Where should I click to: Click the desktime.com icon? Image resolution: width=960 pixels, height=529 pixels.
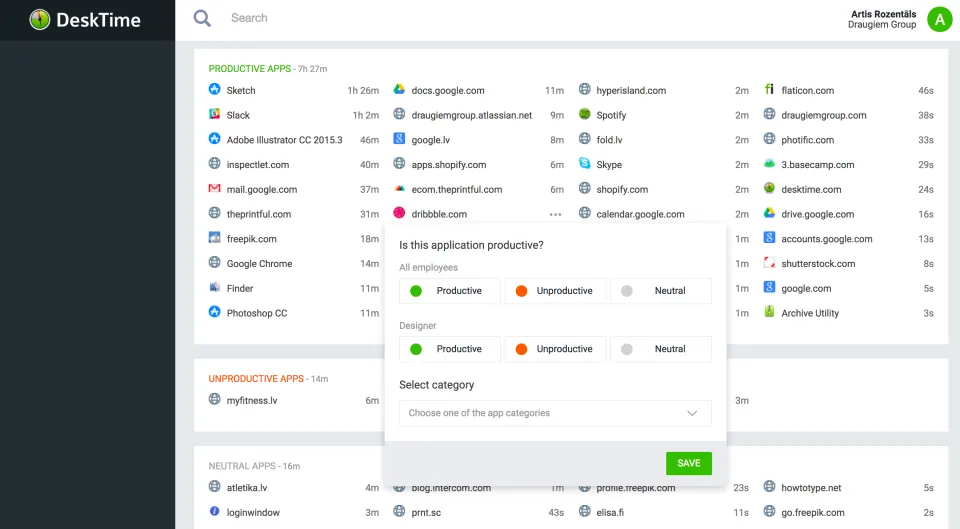coord(770,189)
